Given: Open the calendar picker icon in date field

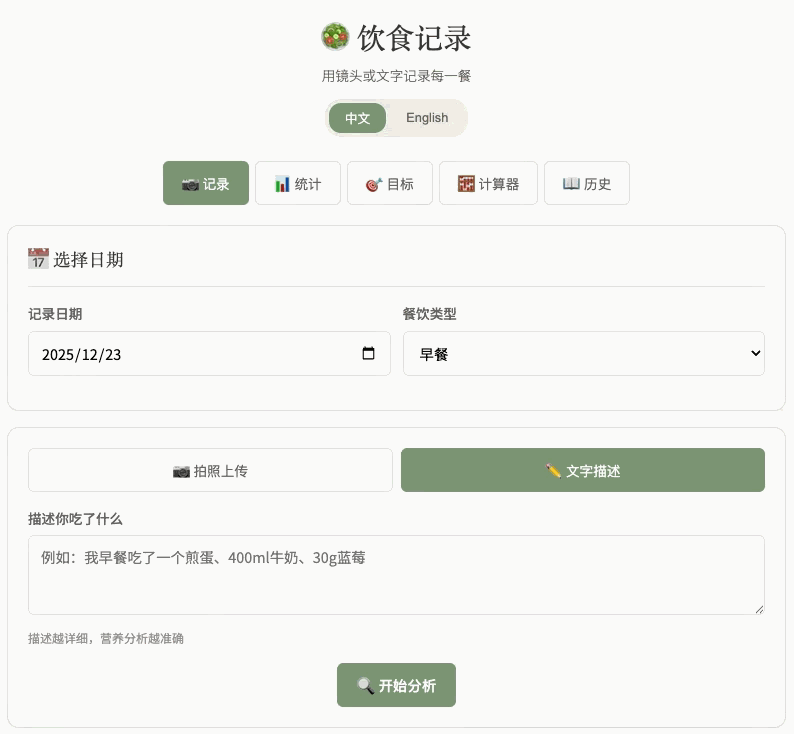Looking at the screenshot, I should (x=368, y=354).
